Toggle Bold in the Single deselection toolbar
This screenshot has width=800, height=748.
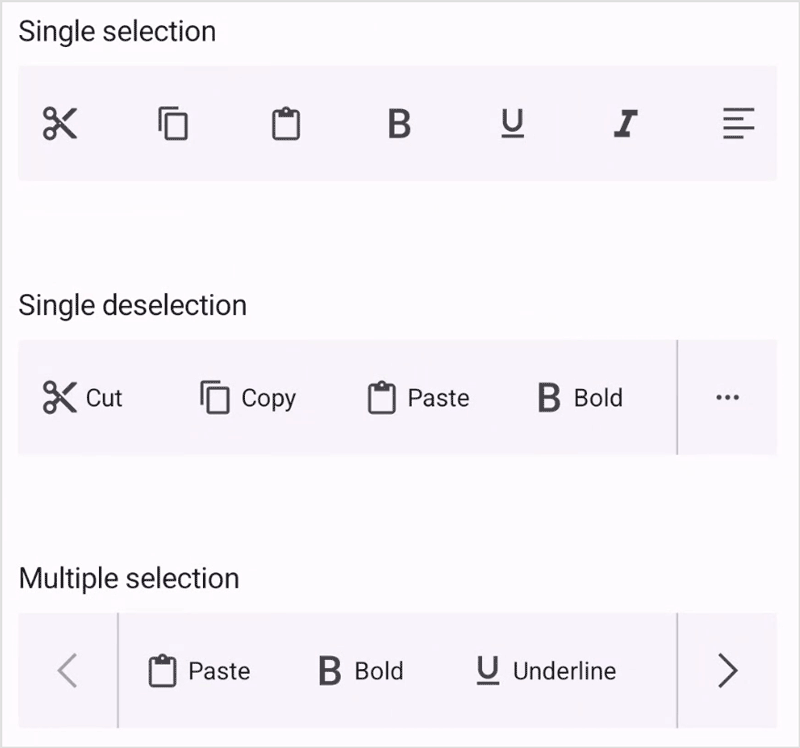pyautogui.click(x=580, y=397)
